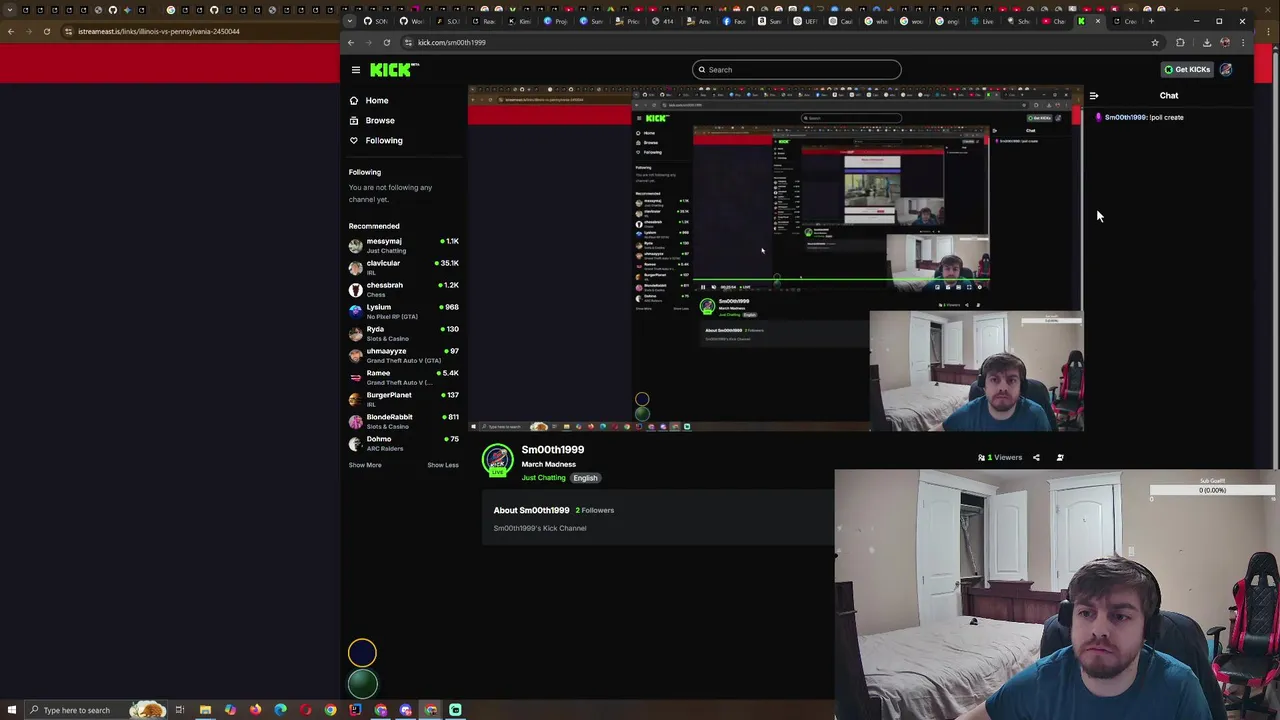
Task: Open recommended channel uhmaayyze
Action: (404, 355)
